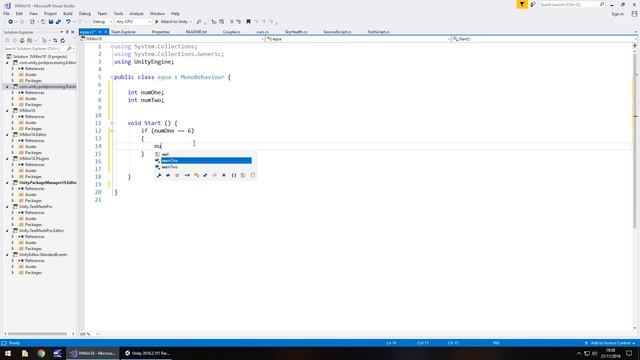Click Sync with Active Document icon
Screen dimensions: 640x360
point(55,40)
